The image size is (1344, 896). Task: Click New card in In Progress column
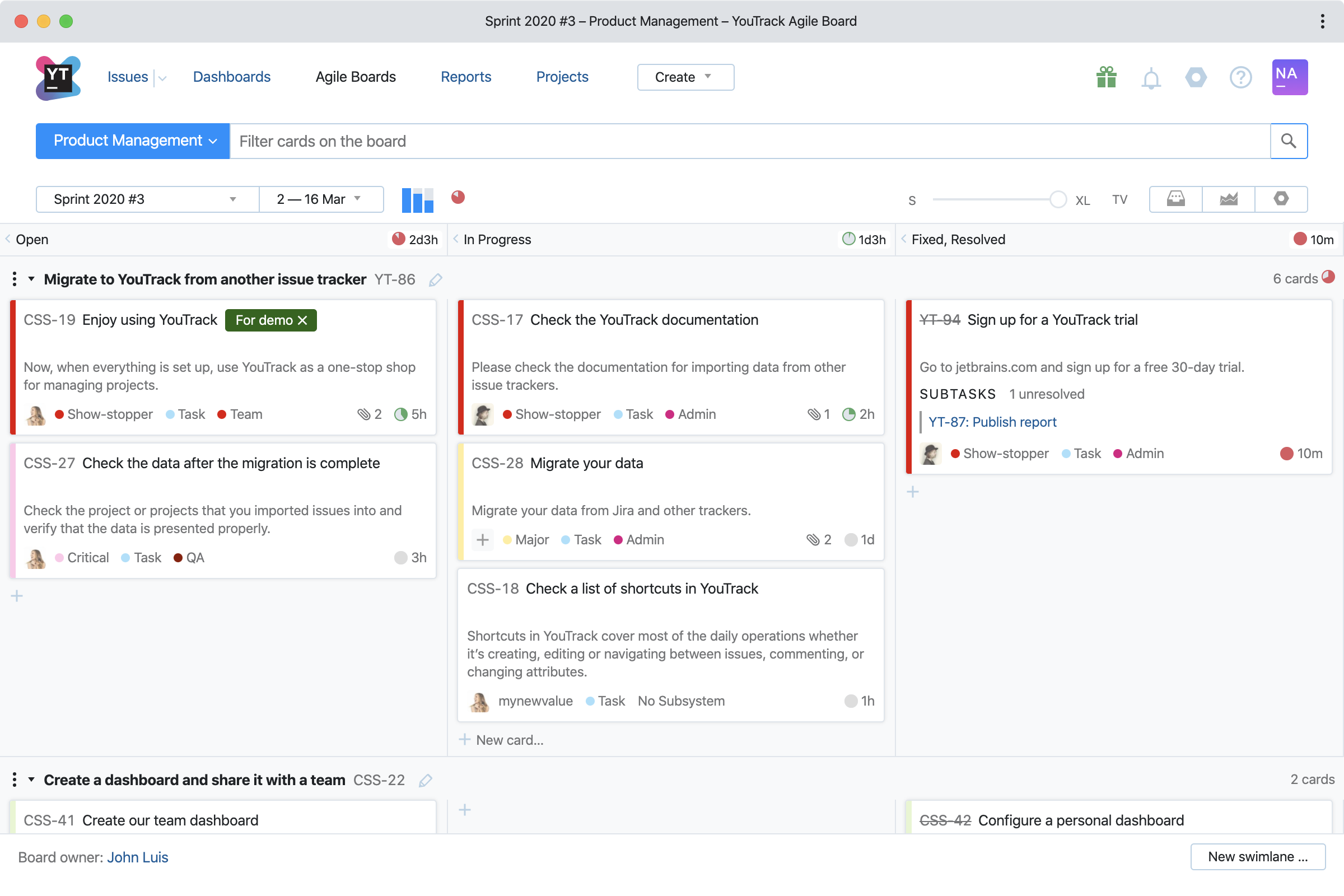point(501,740)
